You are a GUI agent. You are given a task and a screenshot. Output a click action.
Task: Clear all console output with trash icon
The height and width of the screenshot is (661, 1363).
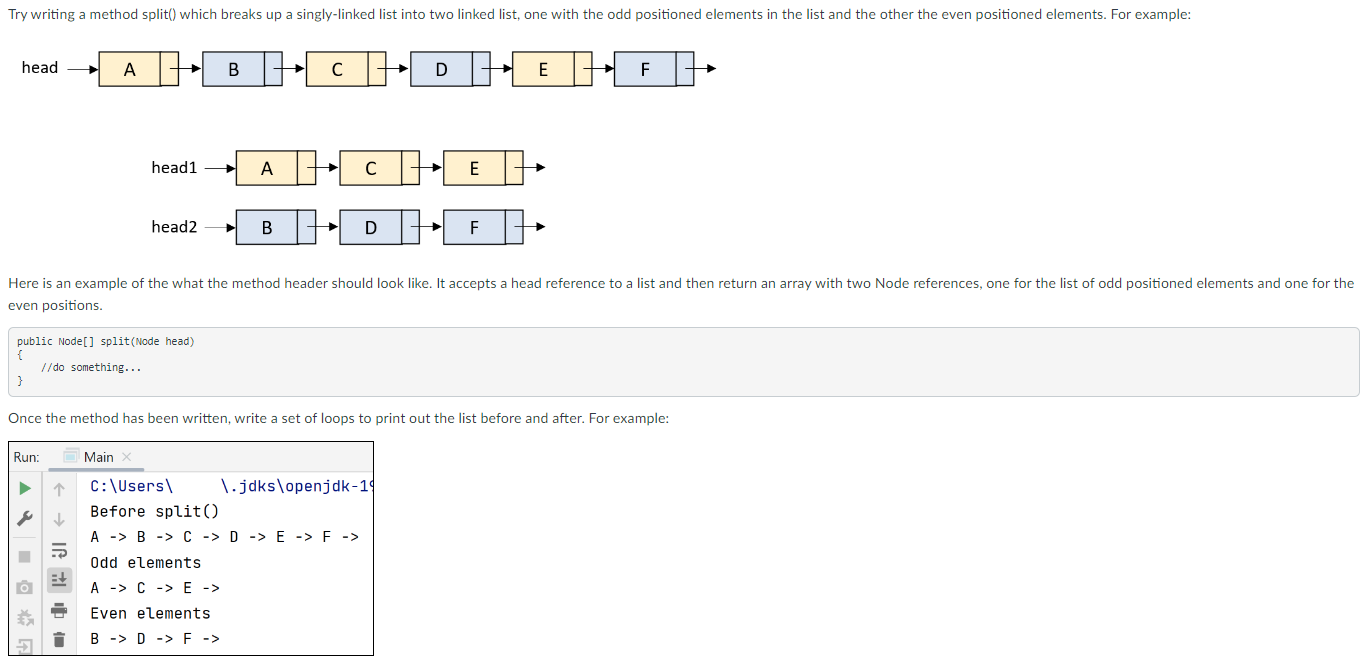point(59,638)
